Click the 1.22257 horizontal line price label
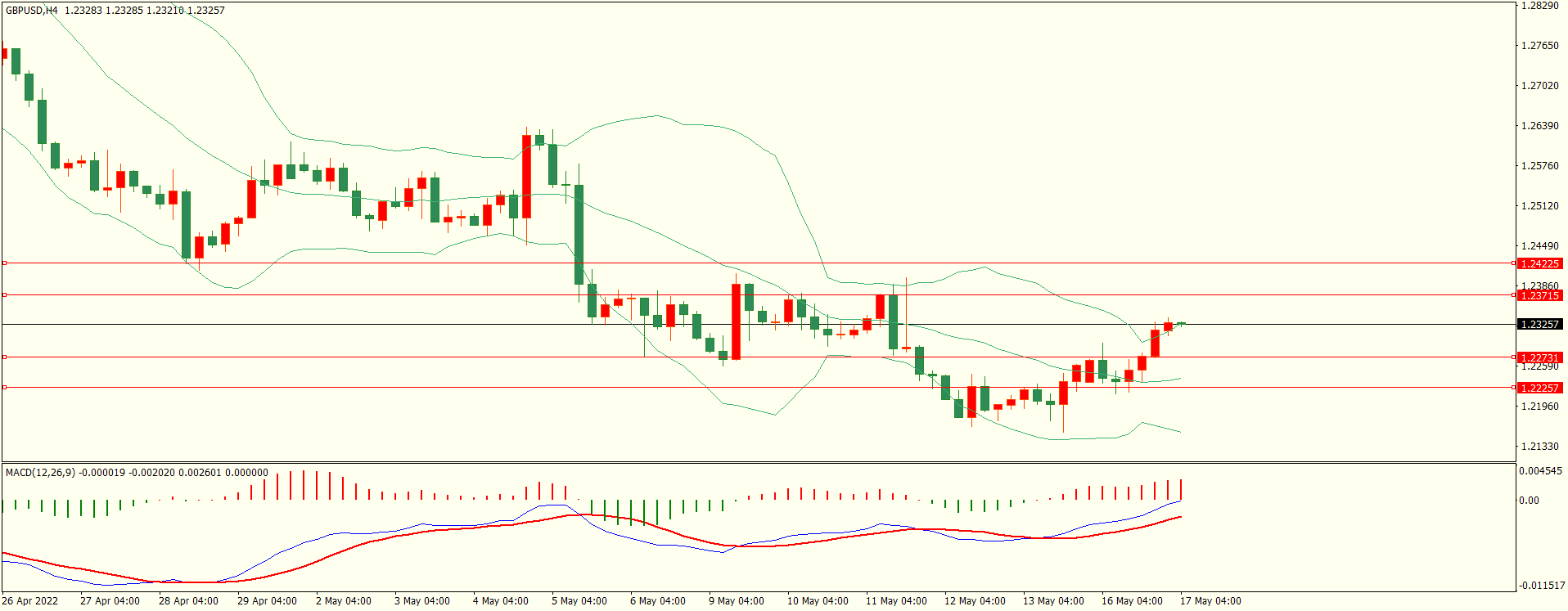The image size is (1568, 611). [x=1539, y=388]
